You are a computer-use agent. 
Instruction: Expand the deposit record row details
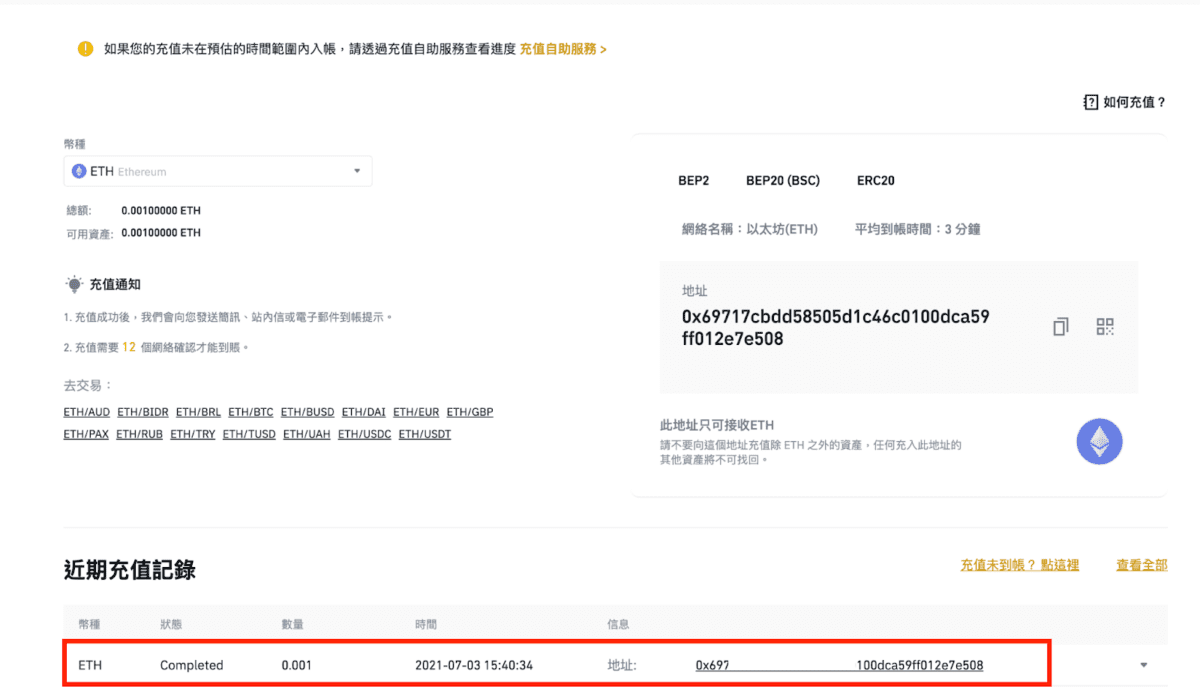[x=1142, y=664]
